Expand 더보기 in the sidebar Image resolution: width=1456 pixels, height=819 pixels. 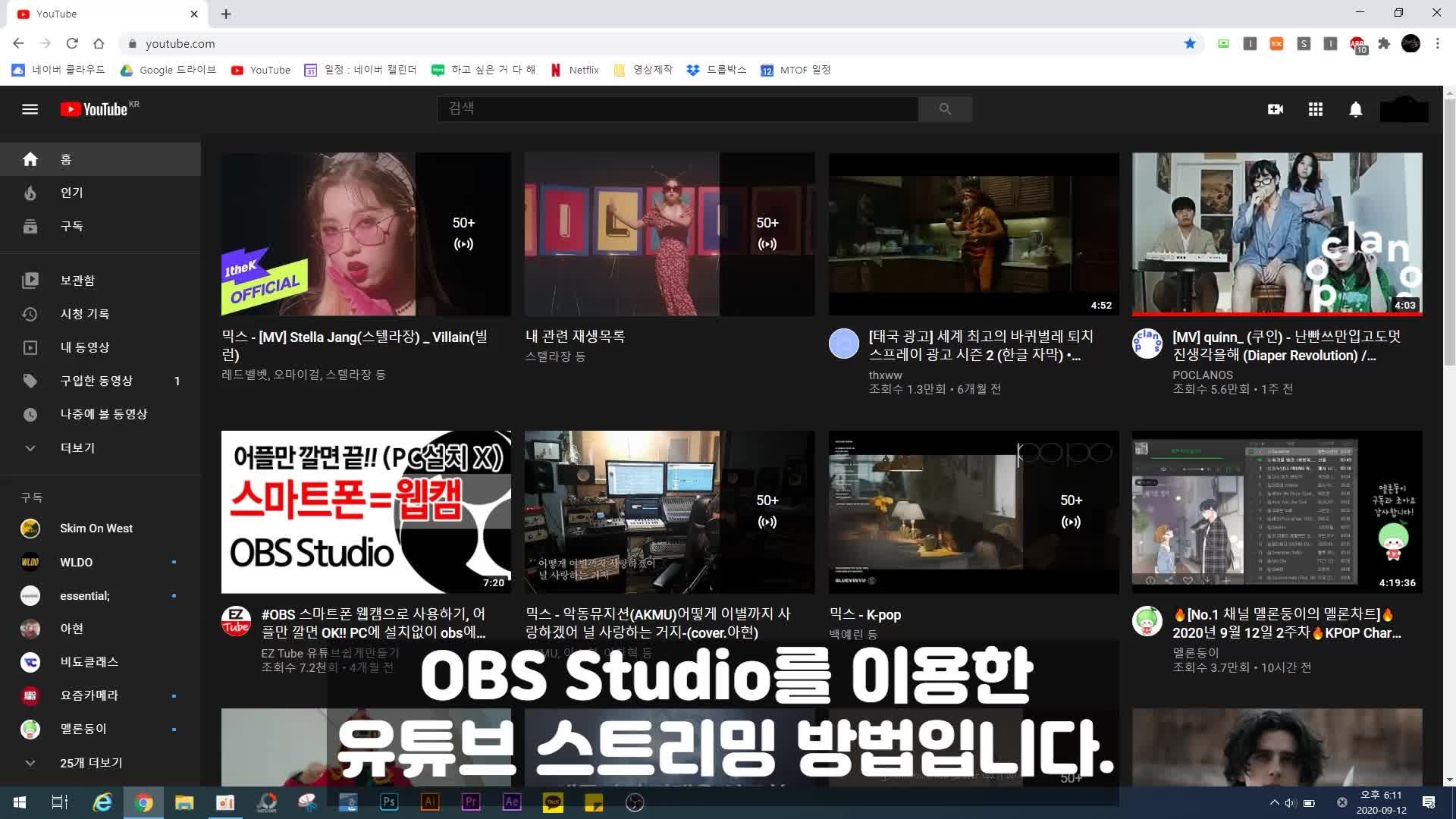pos(77,447)
